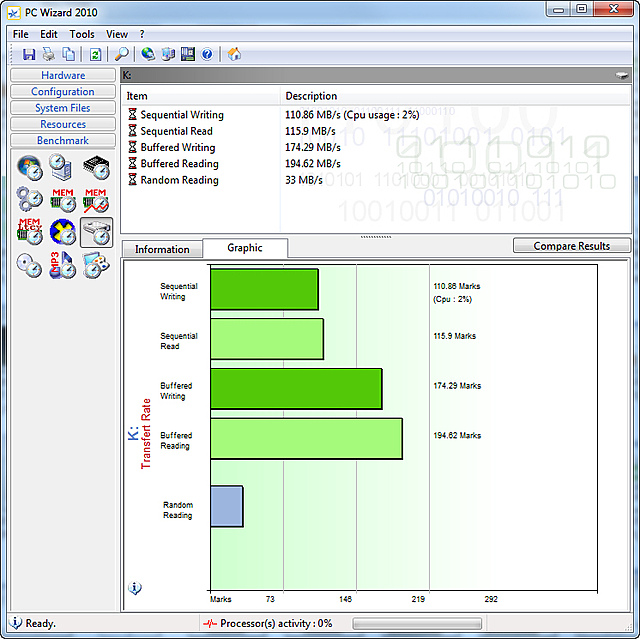Click the networked computers toolbar icon
Image resolution: width=640 pixels, height=639 pixels.
(168, 54)
